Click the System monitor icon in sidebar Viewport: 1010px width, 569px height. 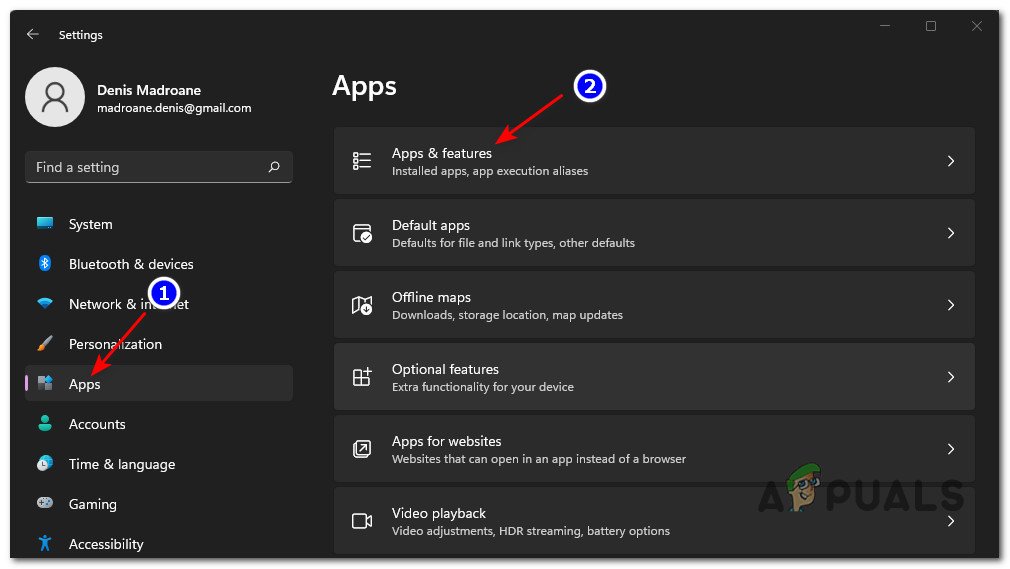tap(45, 224)
